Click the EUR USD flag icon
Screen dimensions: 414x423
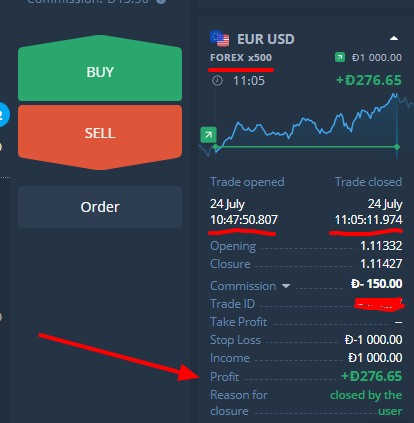pyautogui.click(x=220, y=39)
